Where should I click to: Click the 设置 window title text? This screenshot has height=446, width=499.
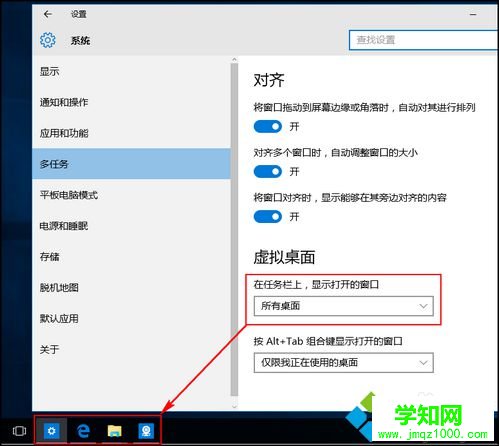click(x=79, y=14)
